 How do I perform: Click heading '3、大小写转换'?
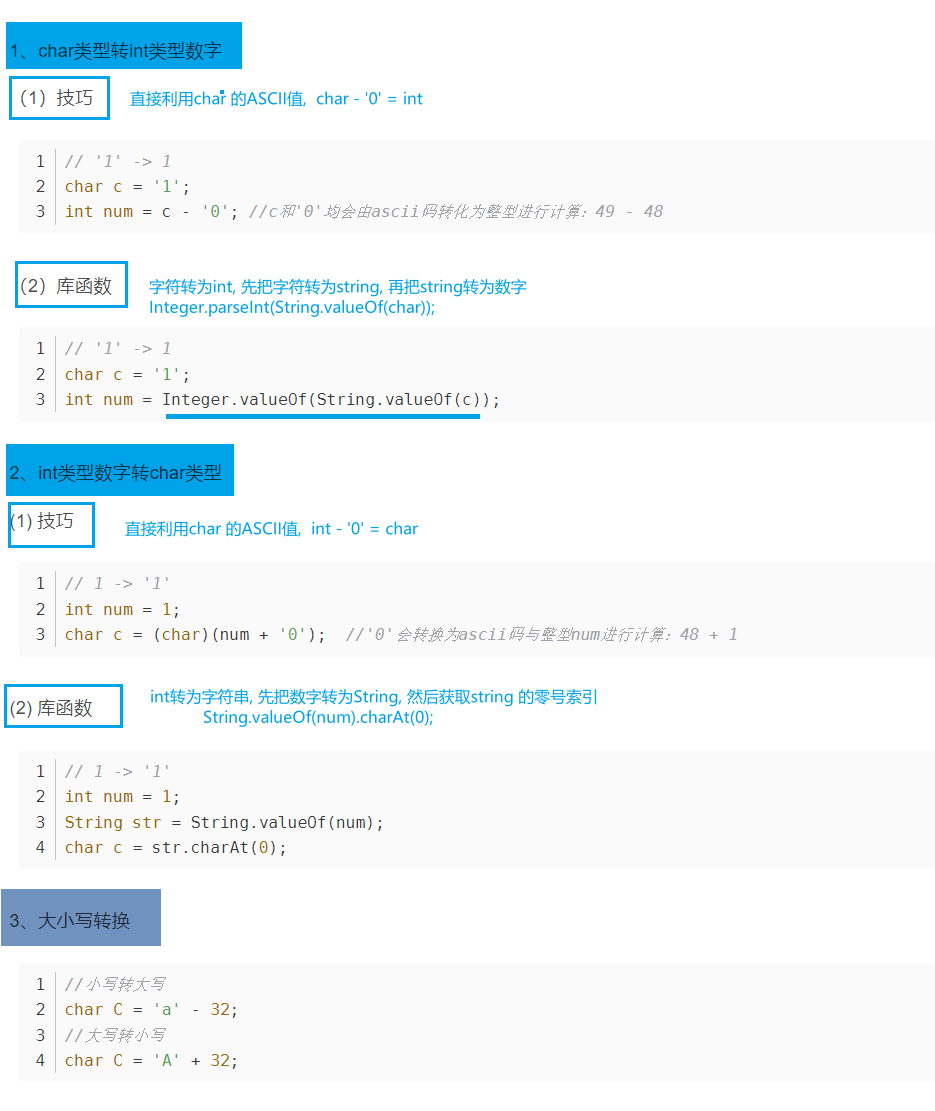click(81, 918)
